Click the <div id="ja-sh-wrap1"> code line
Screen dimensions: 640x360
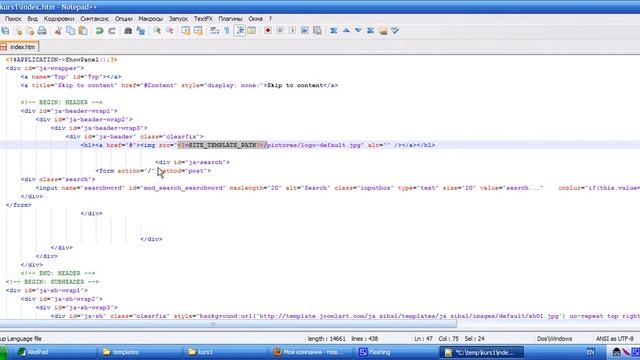click(x=47, y=290)
